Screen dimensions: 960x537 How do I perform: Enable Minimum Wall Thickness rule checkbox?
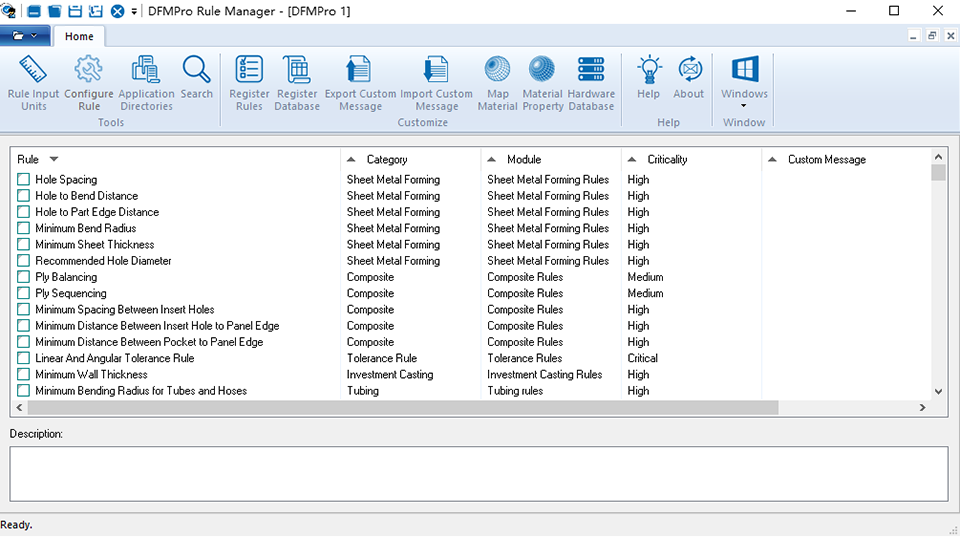[x=23, y=374]
